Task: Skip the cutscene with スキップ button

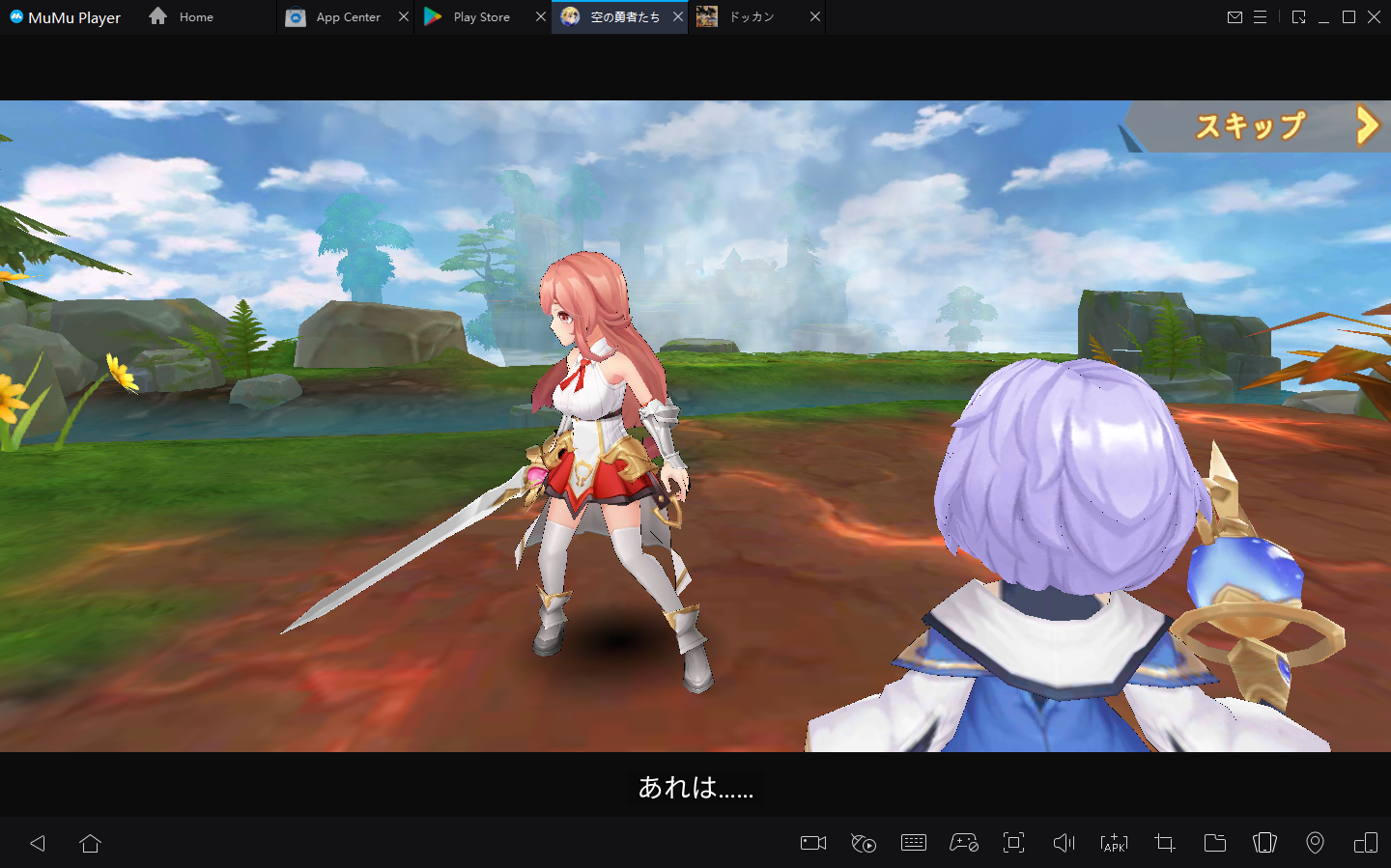Action: (1256, 126)
